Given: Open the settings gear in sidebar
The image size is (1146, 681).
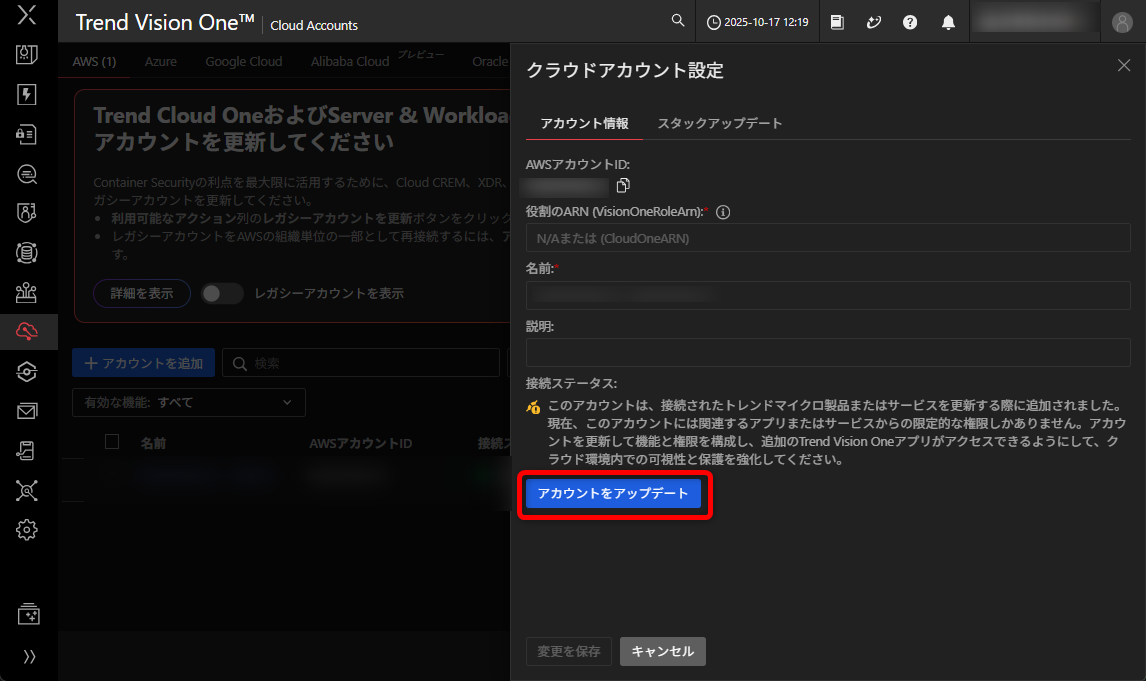Looking at the screenshot, I should coord(28,529).
